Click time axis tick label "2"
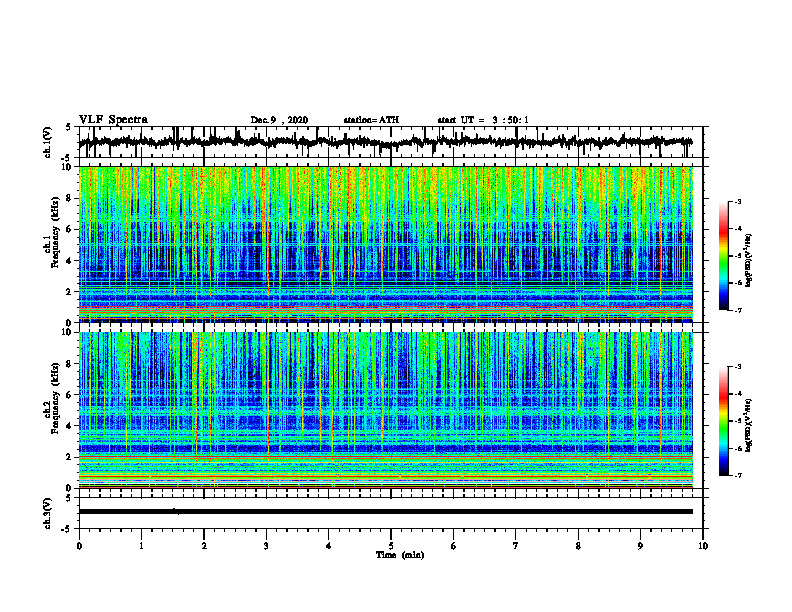This screenshot has width=792, height=612. point(204,546)
